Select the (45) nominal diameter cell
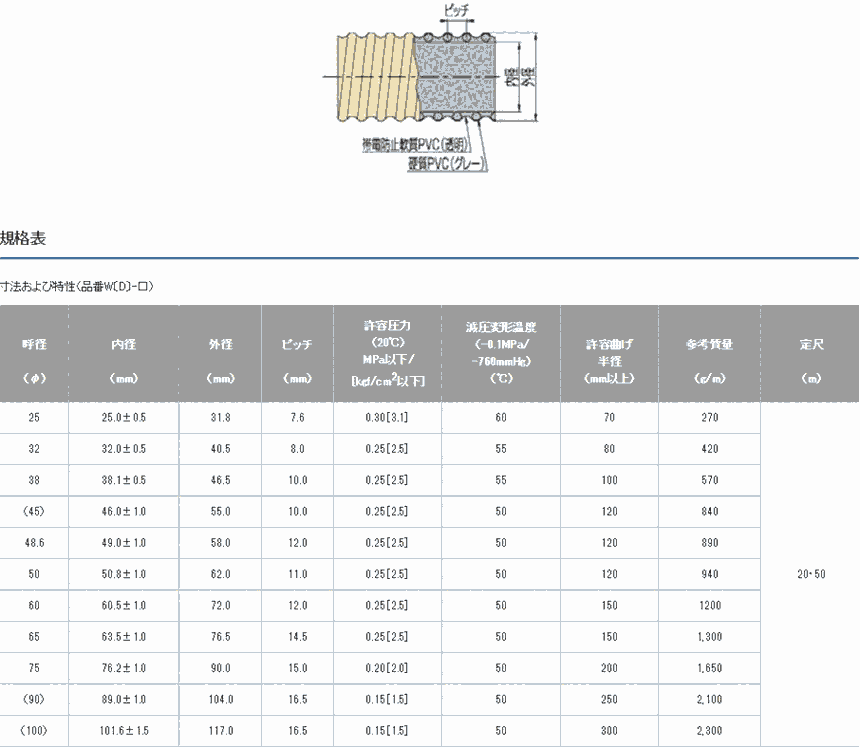860x747 pixels. (34, 511)
